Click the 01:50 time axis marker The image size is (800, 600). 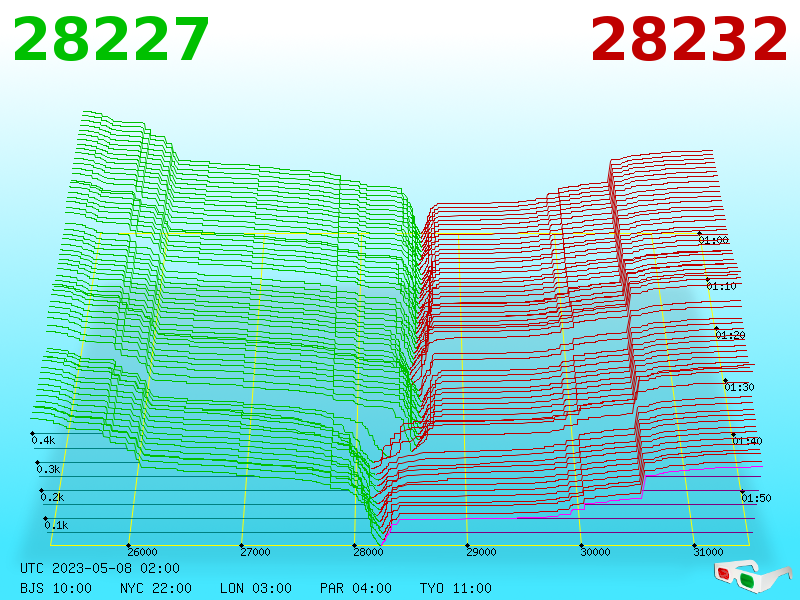pos(756,498)
